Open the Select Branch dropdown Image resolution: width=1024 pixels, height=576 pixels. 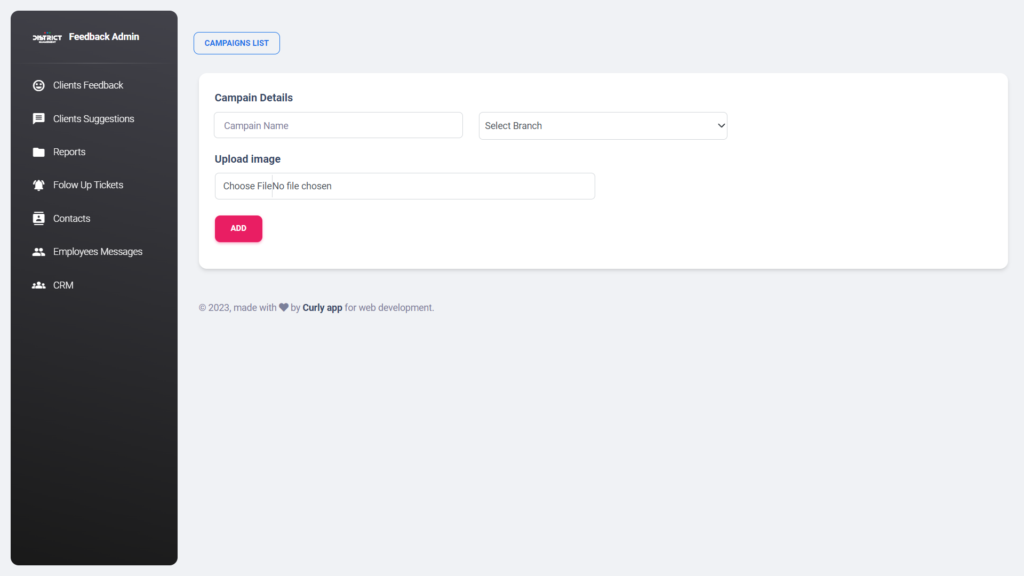pos(603,126)
